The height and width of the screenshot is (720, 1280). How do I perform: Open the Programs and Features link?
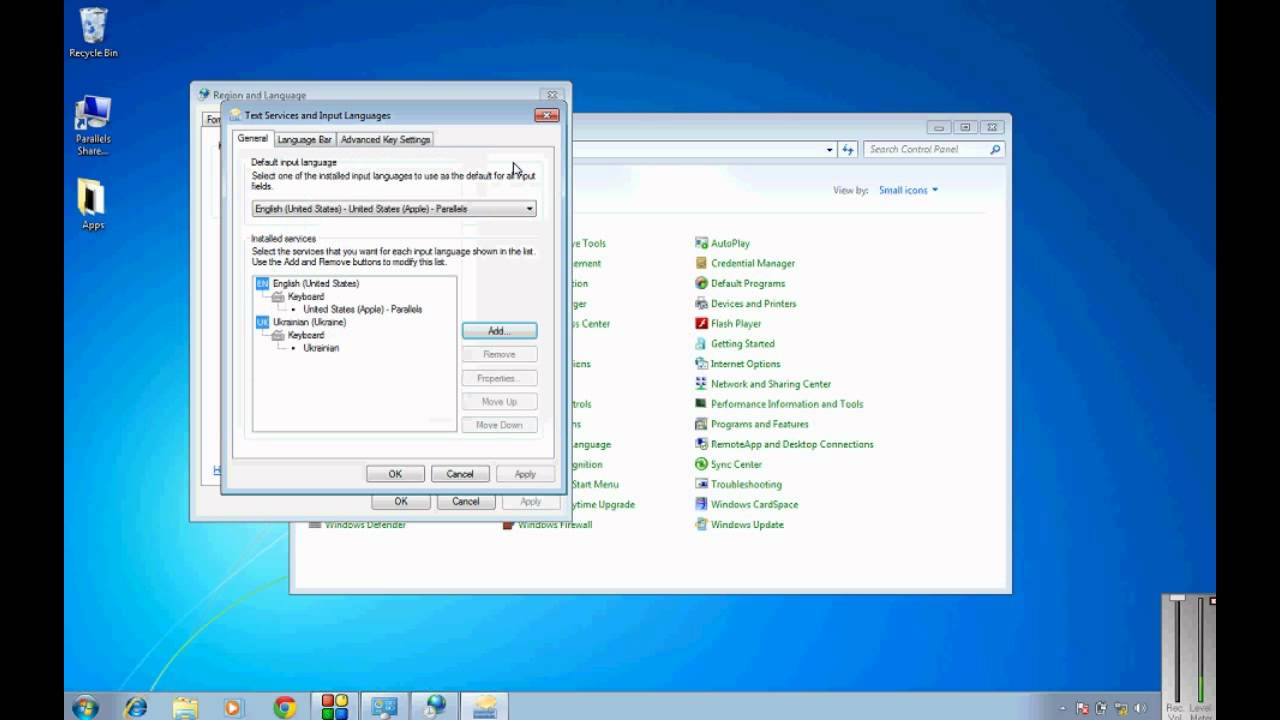click(x=760, y=424)
